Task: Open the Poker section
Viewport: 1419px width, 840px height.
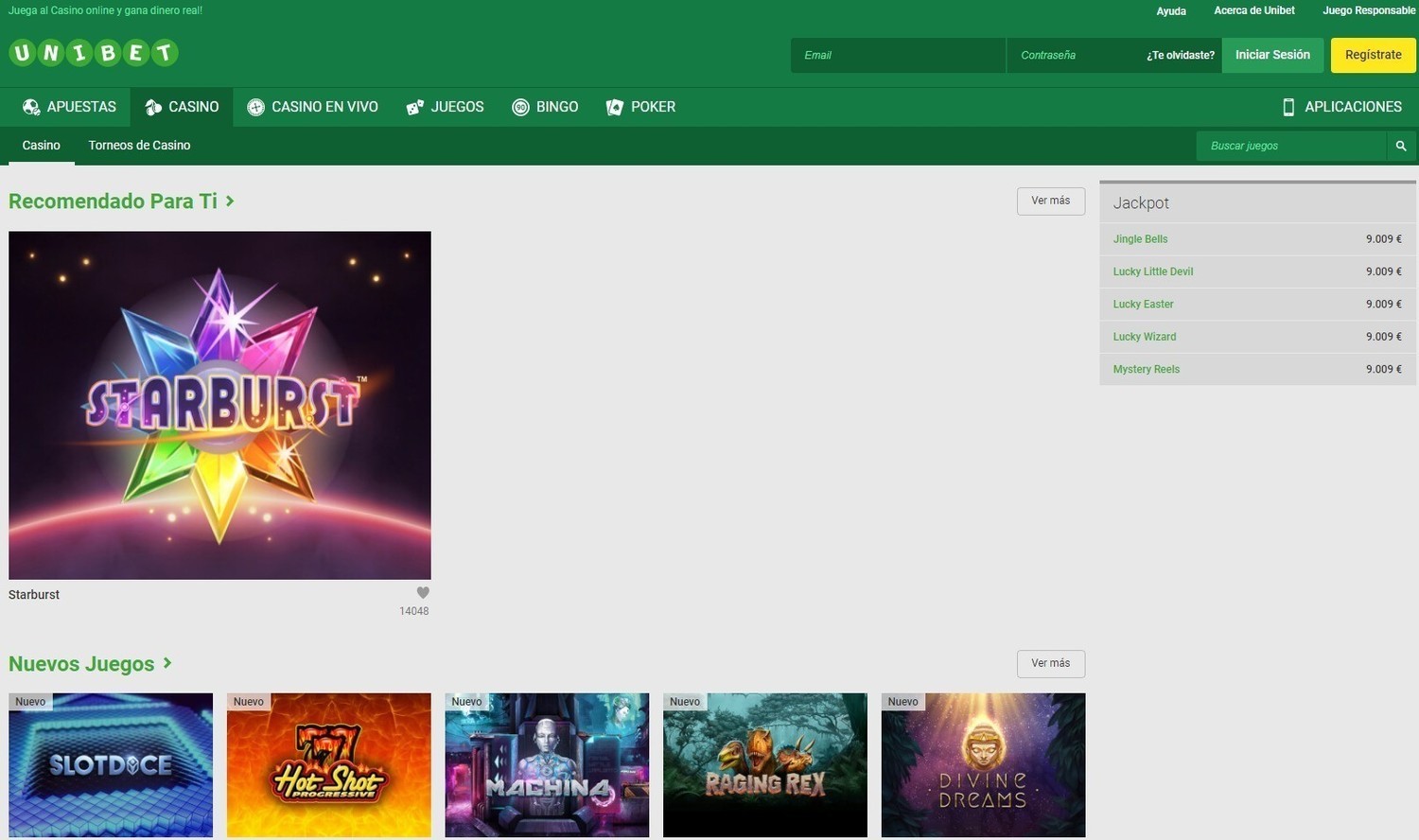Action: (x=640, y=107)
